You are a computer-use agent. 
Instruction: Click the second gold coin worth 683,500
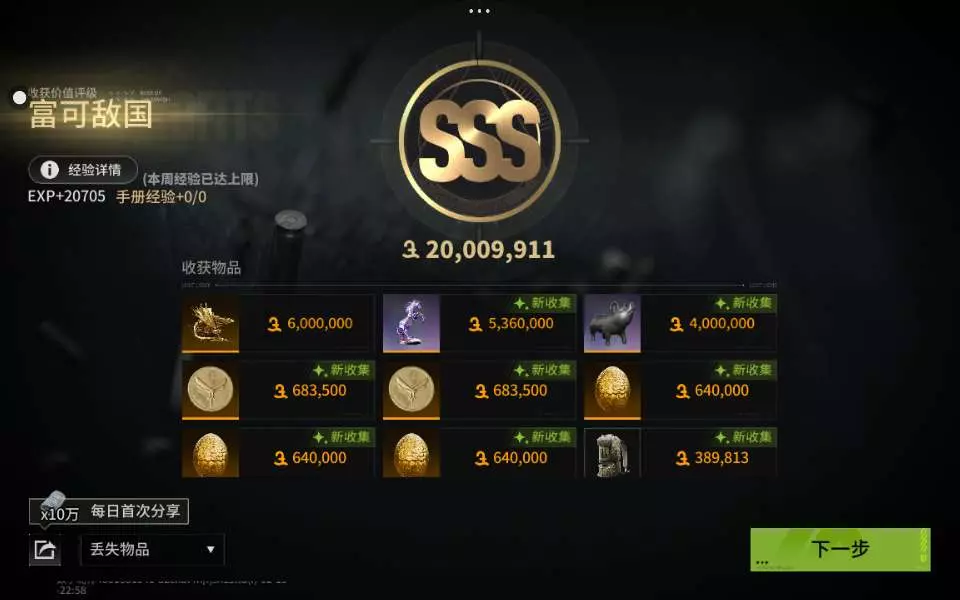click(479, 391)
